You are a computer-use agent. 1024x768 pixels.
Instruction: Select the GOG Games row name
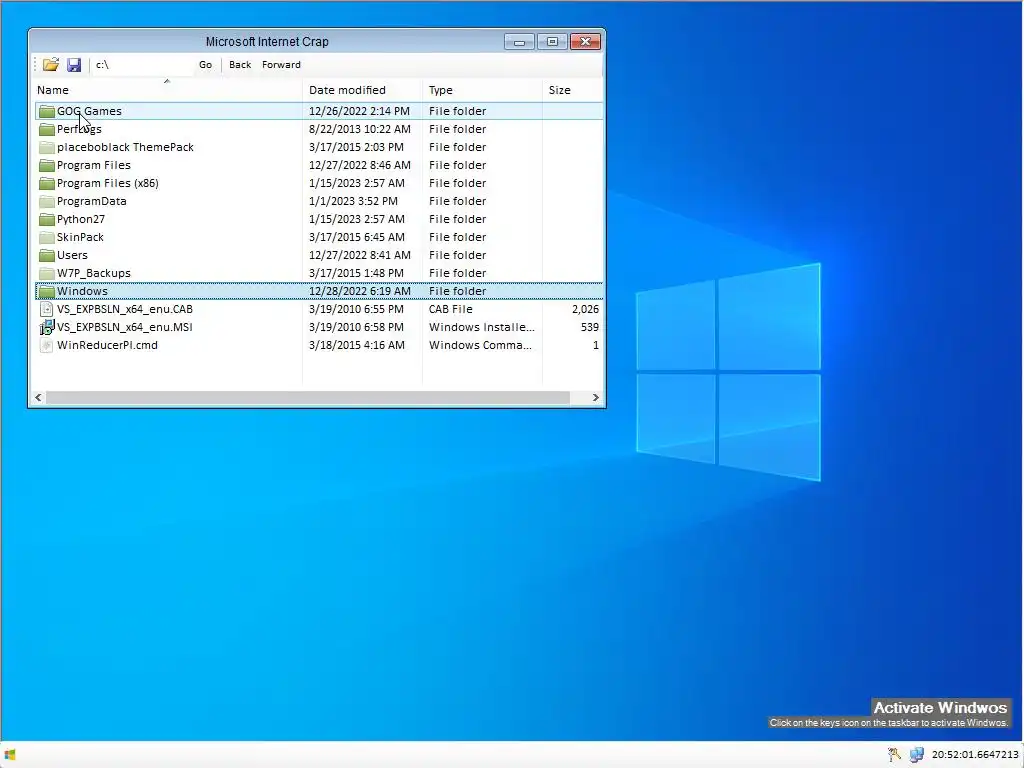click(89, 111)
